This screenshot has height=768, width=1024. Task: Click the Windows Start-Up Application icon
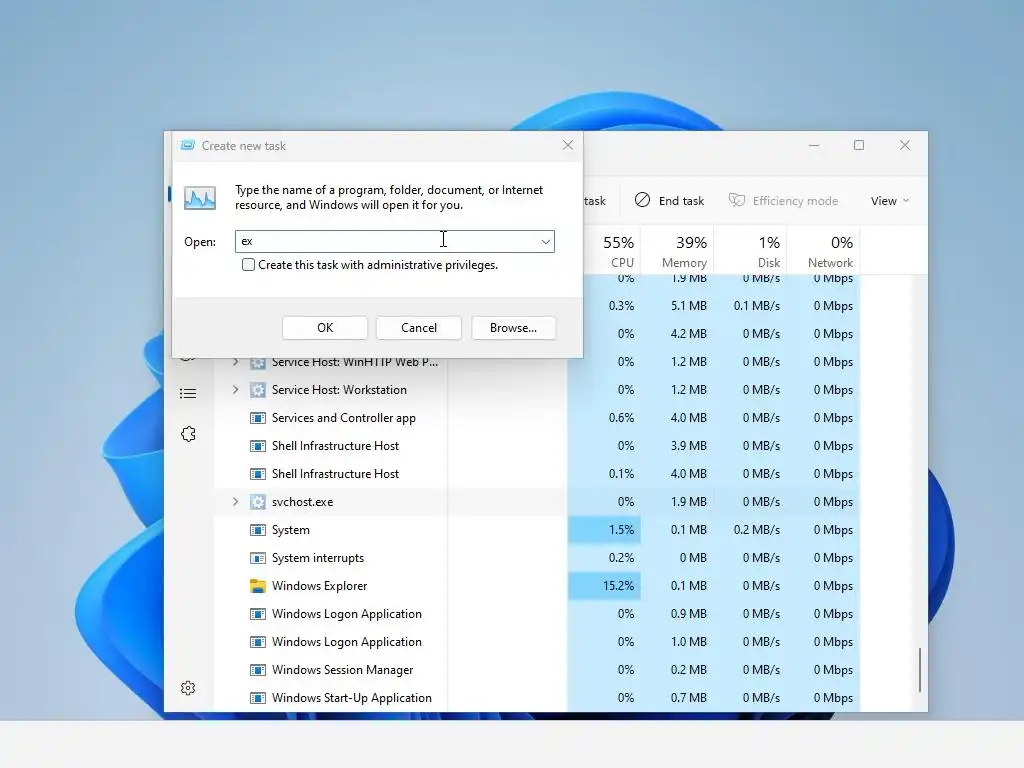[x=258, y=697]
